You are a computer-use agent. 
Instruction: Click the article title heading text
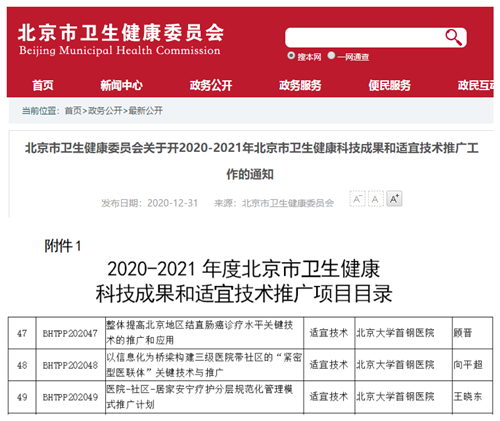[252, 161]
